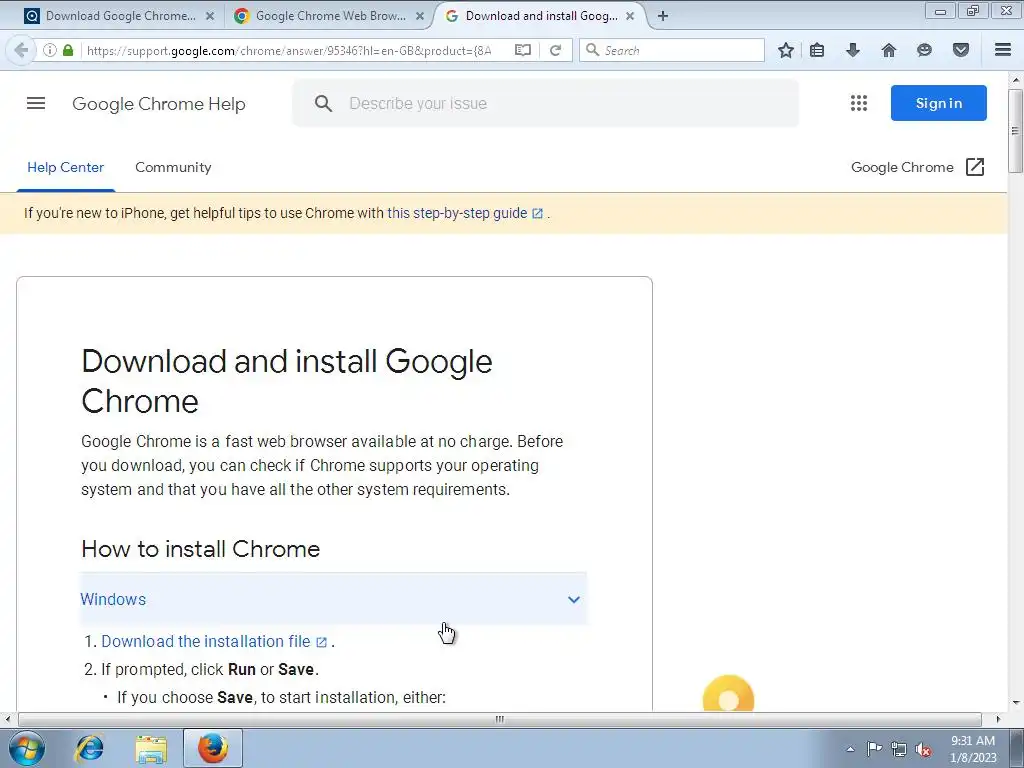This screenshot has width=1024, height=768.
Task: Click the Show desktop button on taskbar
Action: 1017,748
